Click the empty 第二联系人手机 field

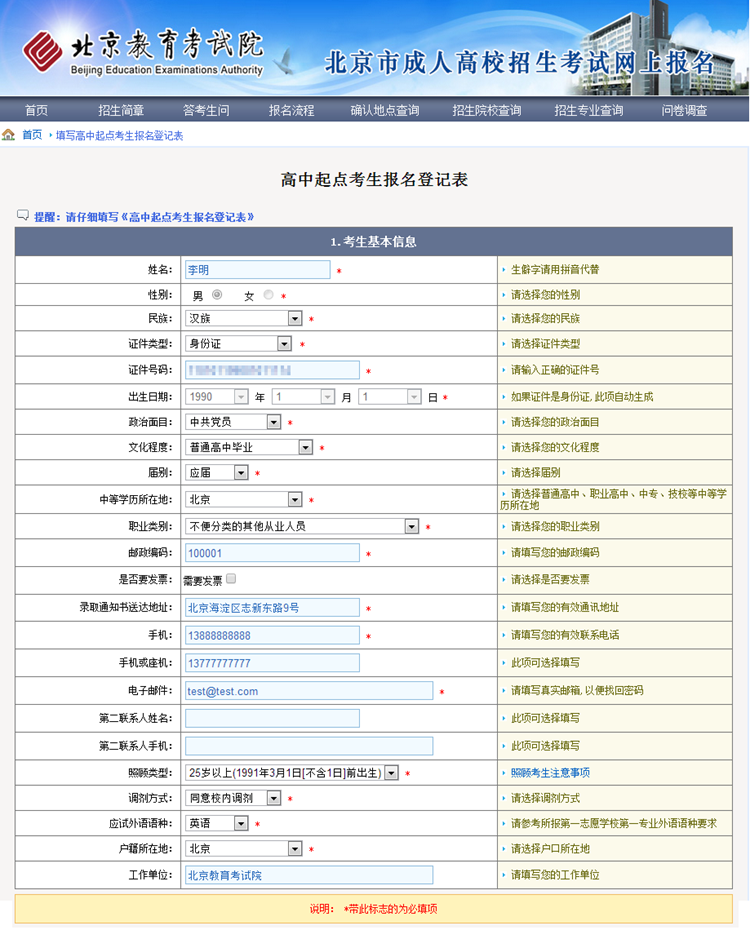point(309,746)
